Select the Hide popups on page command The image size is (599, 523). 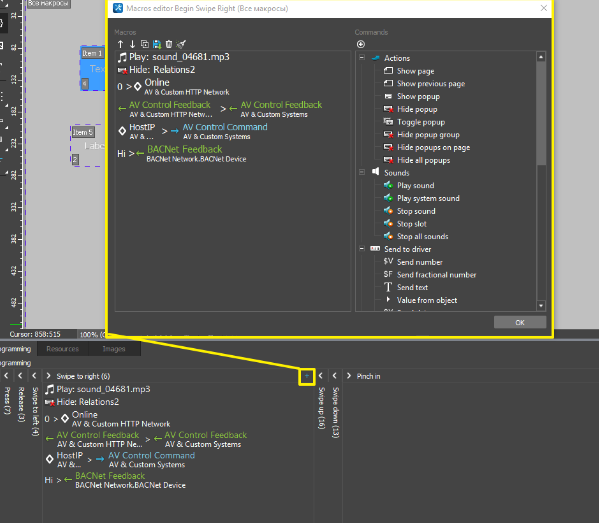(434, 147)
